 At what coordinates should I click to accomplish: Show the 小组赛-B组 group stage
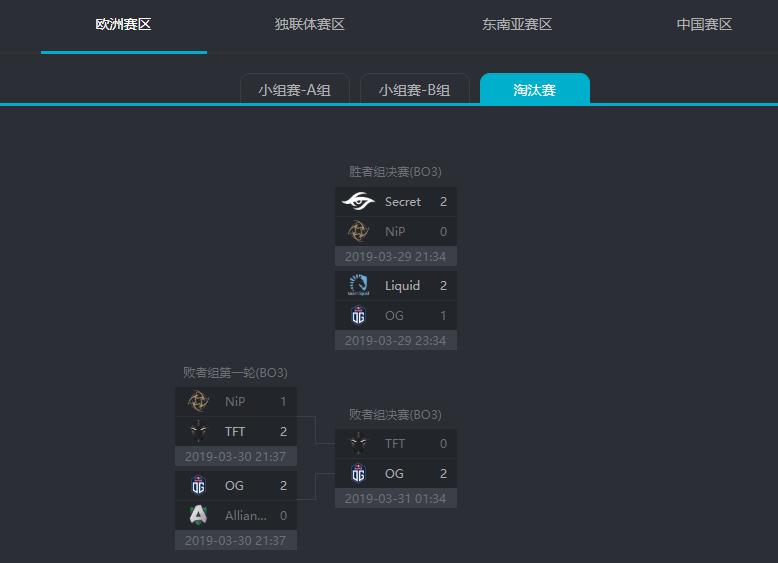point(414,90)
